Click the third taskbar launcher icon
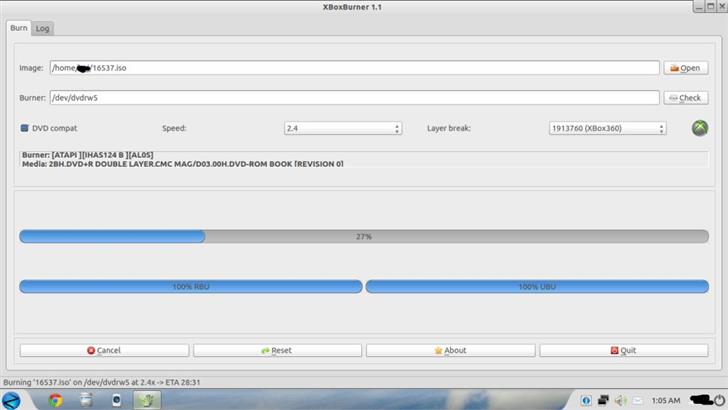728x410 pixels. 116,400
